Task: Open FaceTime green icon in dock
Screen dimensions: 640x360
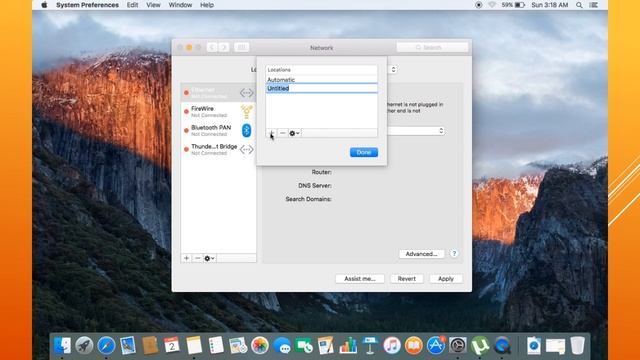Action: click(x=304, y=345)
